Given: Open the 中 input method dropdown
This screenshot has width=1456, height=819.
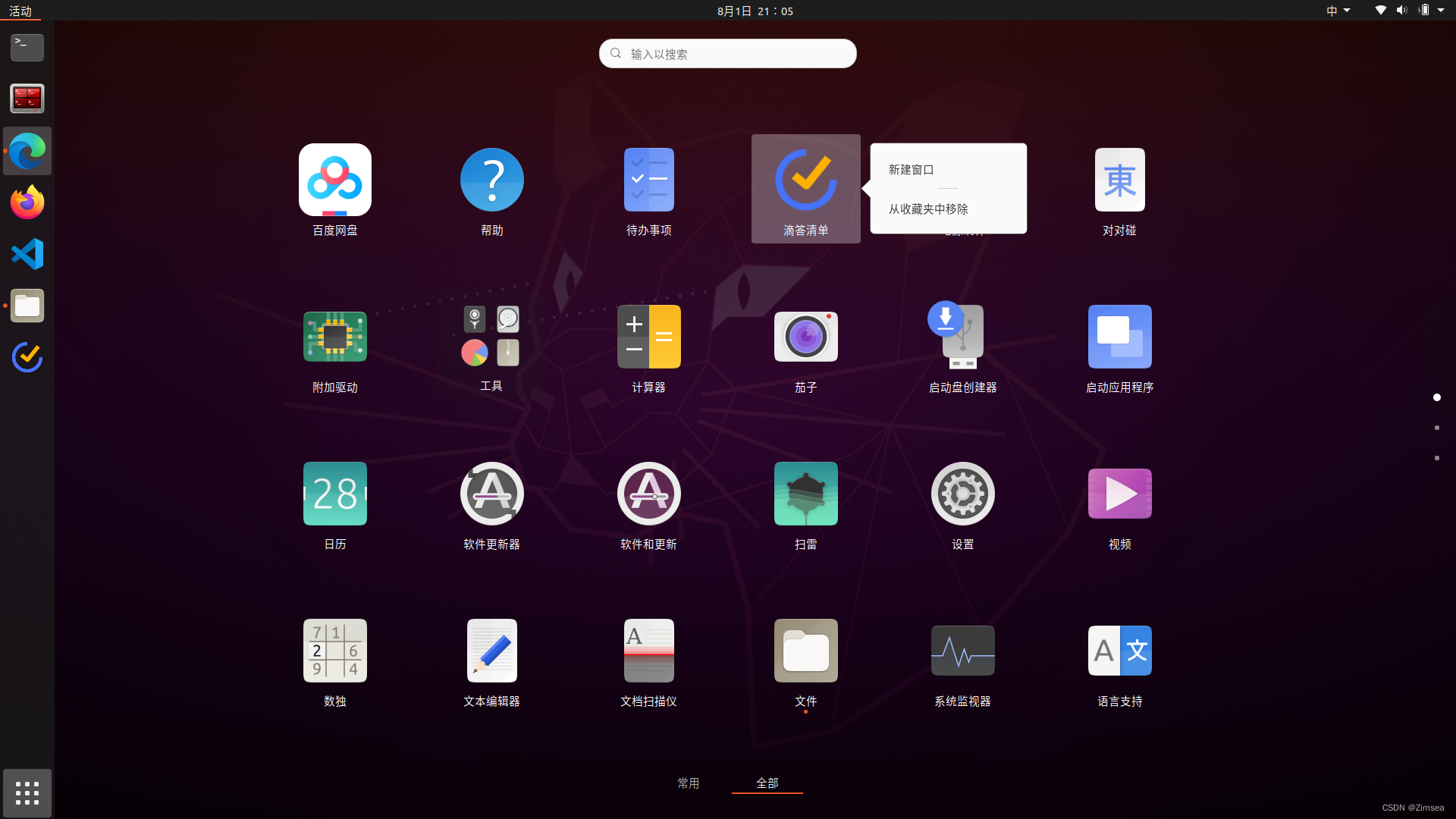Looking at the screenshot, I should click(x=1337, y=11).
